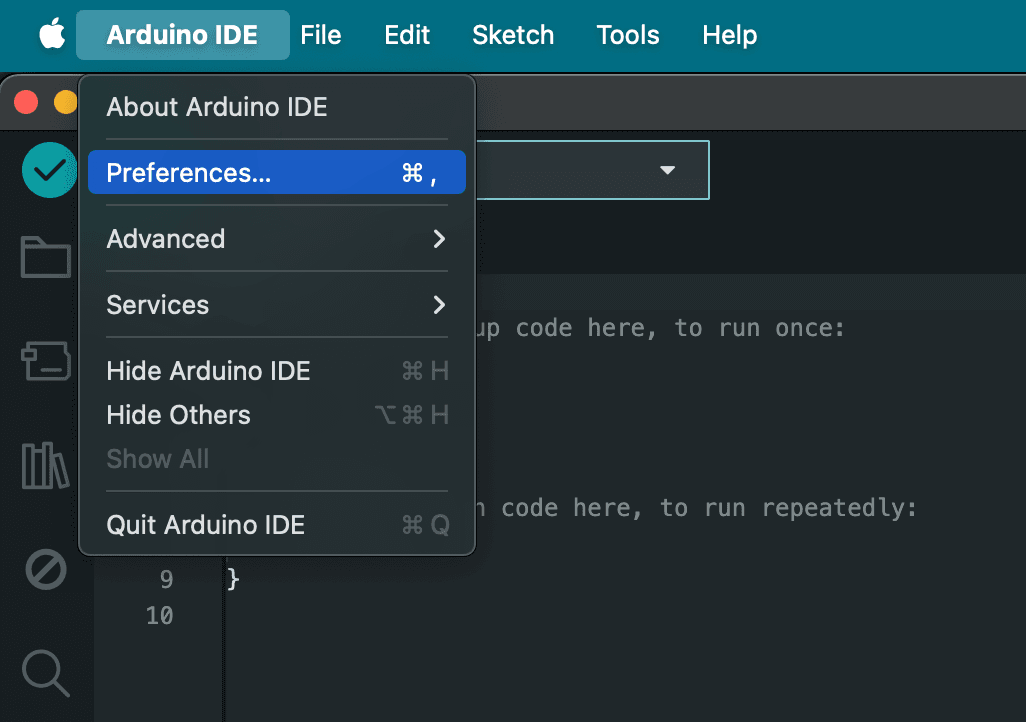Open the Help menu
The height and width of the screenshot is (722, 1026).
pos(730,35)
